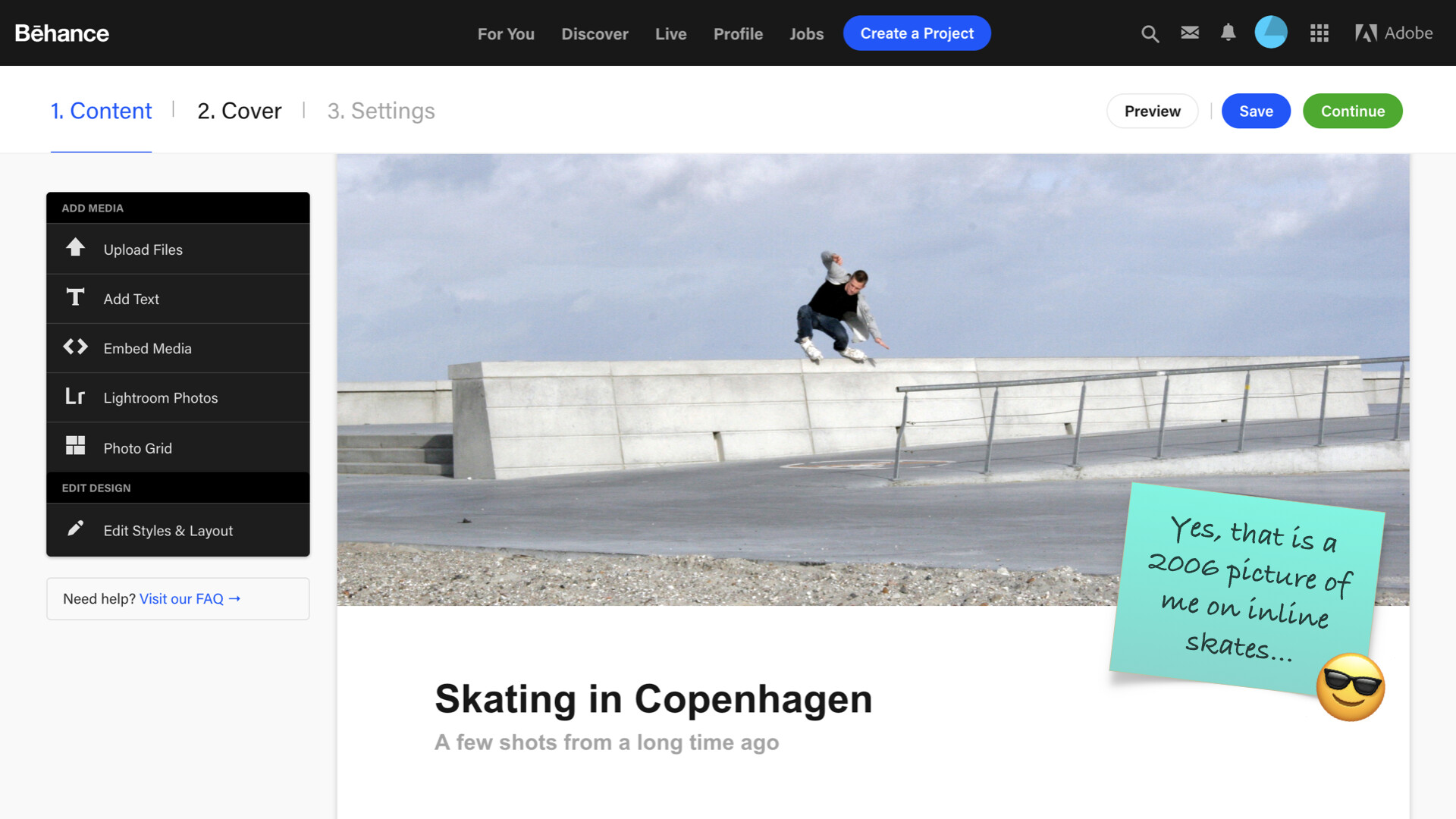This screenshot has height=819, width=1456.
Task: Click the Photo Grid icon
Action: click(x=75, y=446)
